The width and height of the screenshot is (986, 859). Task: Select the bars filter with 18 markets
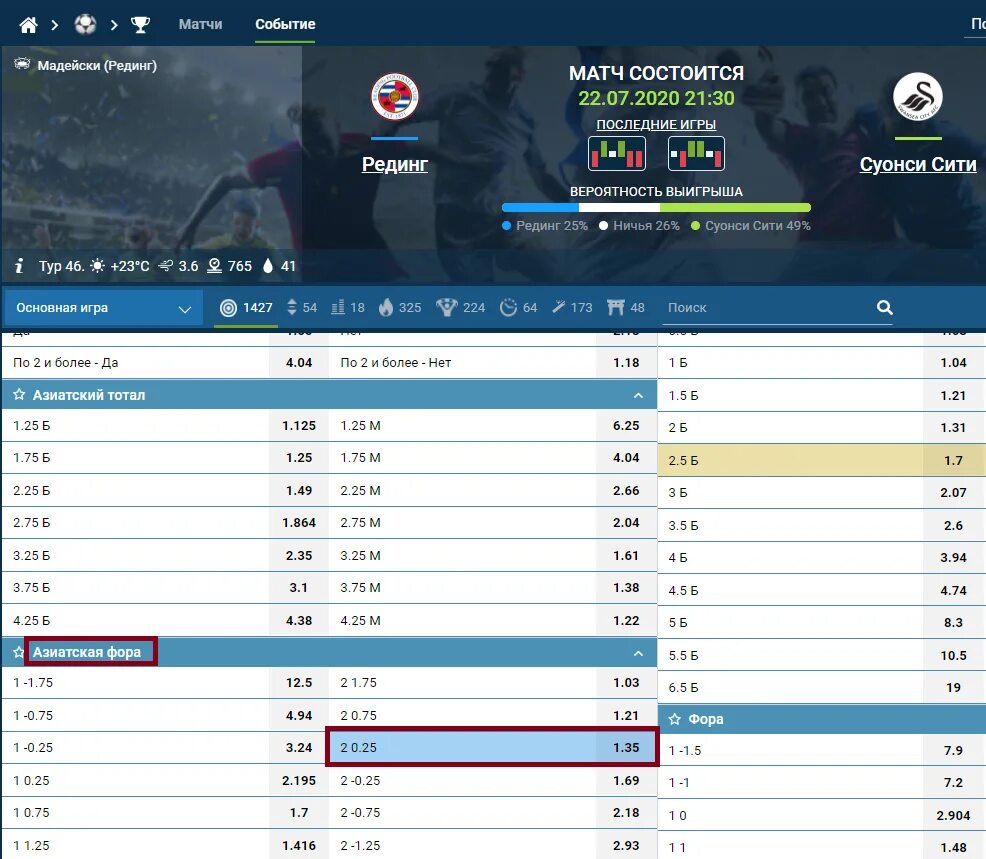click(x=348, y=308)
